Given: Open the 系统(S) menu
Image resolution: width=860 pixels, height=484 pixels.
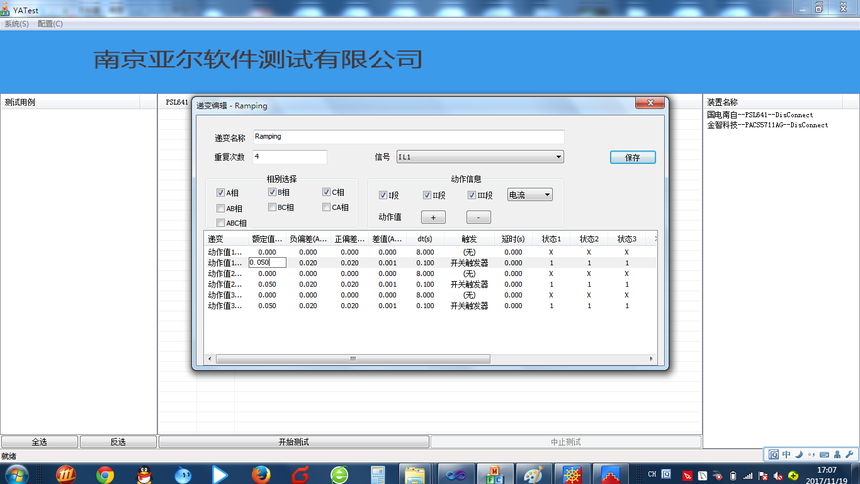Looking at the screenshot, I should 16,23.
